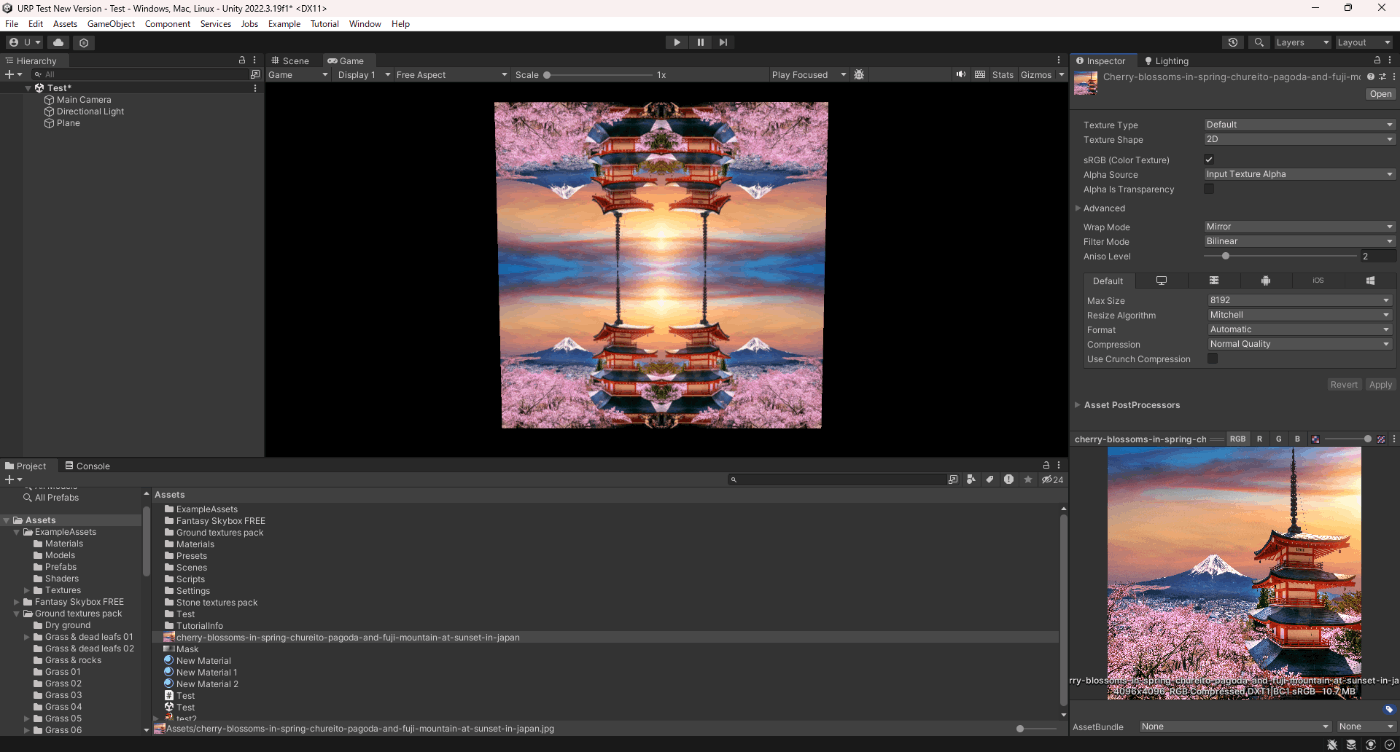1400x752 pixels.
Task: Toggle the Inspector panel lock icon
Action: [1377, 60]
